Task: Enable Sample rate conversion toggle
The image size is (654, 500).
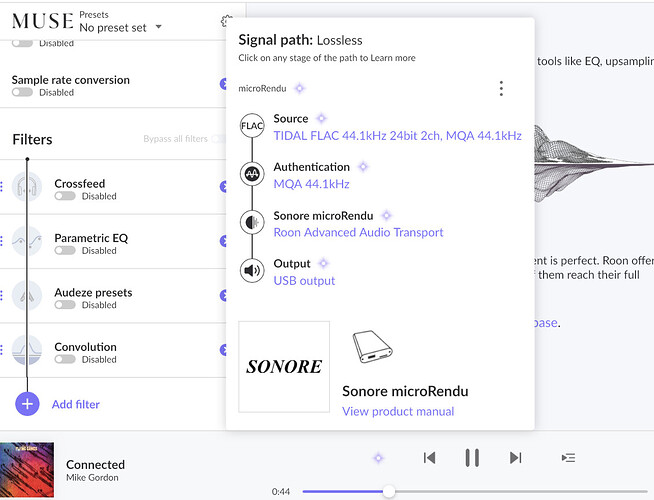Action: coord(22,93)
